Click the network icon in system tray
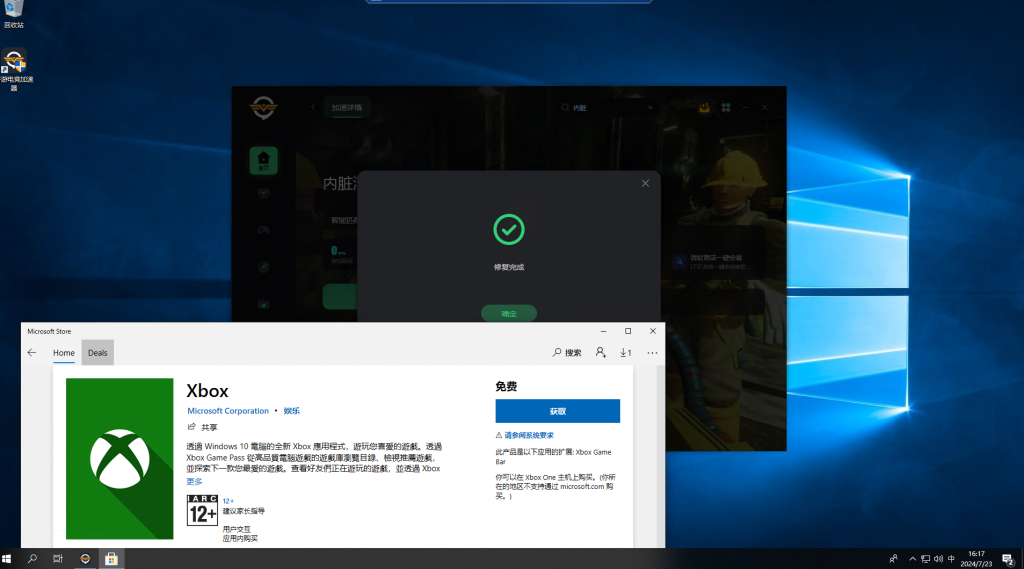Viewport: 1024px width, 569px height. click(x=925, y=559)
